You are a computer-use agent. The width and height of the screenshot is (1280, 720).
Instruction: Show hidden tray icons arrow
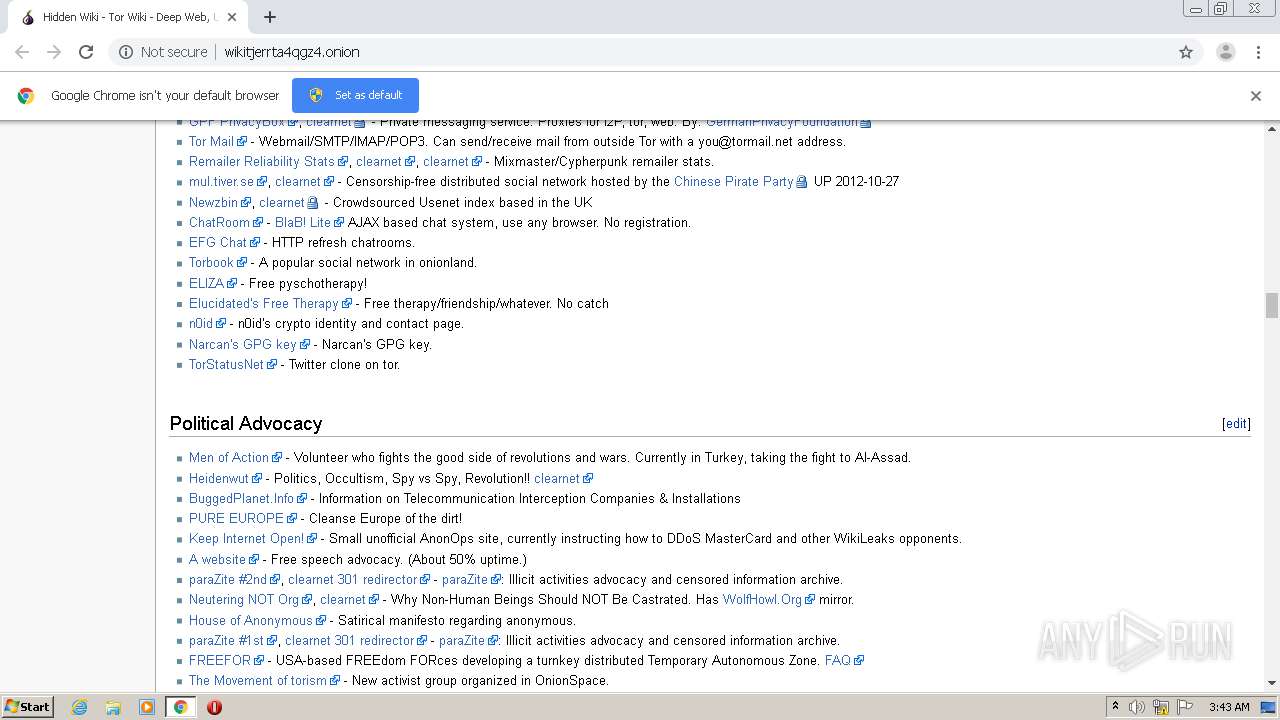click(x=1115, y=707)
